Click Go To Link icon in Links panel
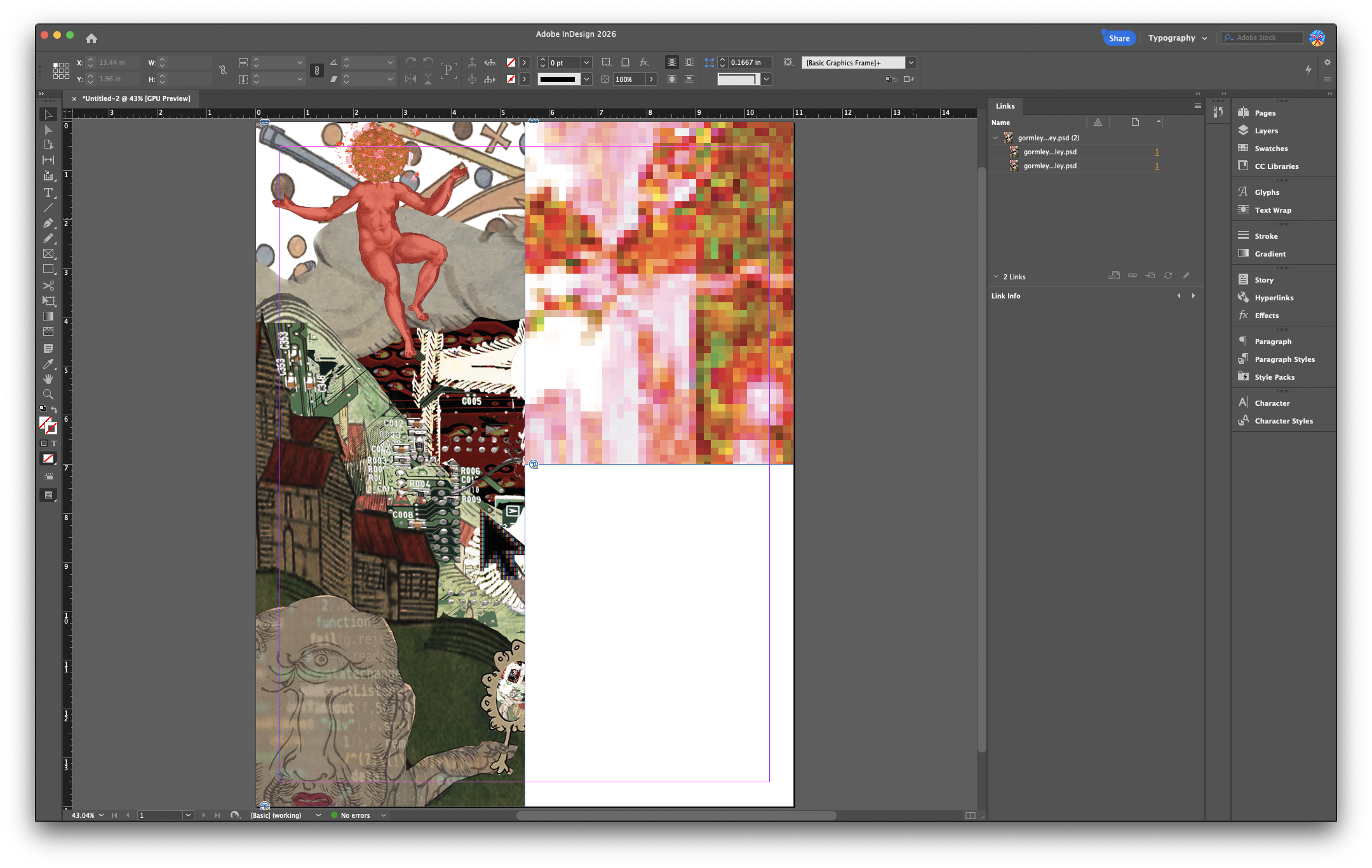Viewport: 1372px width, 868px height. (x=1150, y=276)
